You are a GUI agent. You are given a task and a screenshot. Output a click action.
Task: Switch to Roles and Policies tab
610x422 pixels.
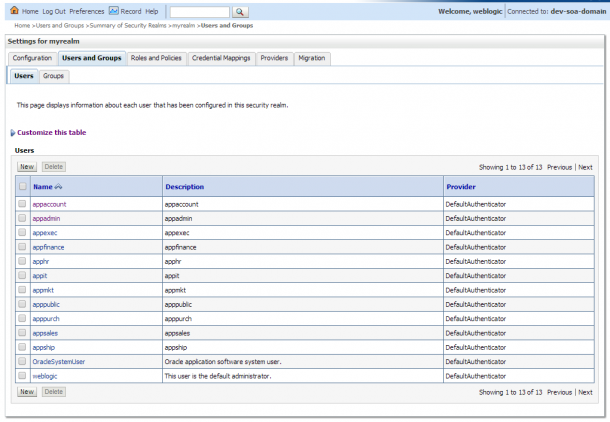tap(156, 58)
